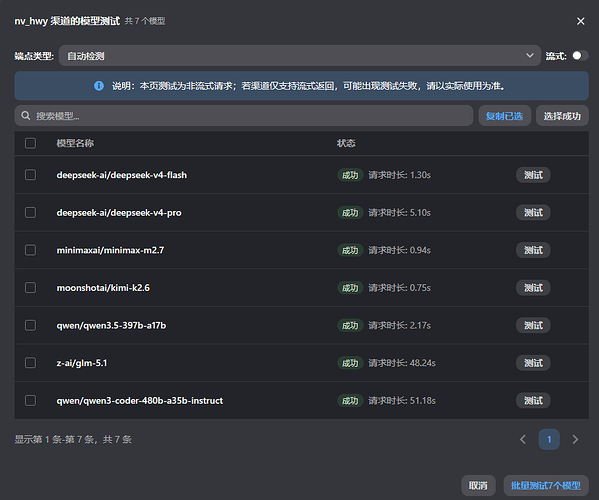This screenshot has width=599, height=500.
Task: Click the 选择成功 button
Action: pos(562,116)
